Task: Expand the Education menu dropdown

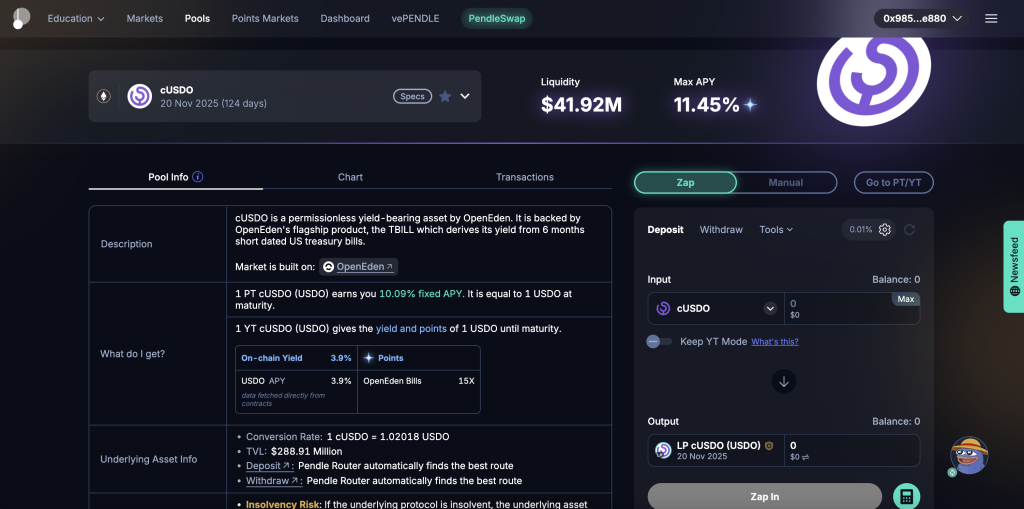Action: [76, 18]
